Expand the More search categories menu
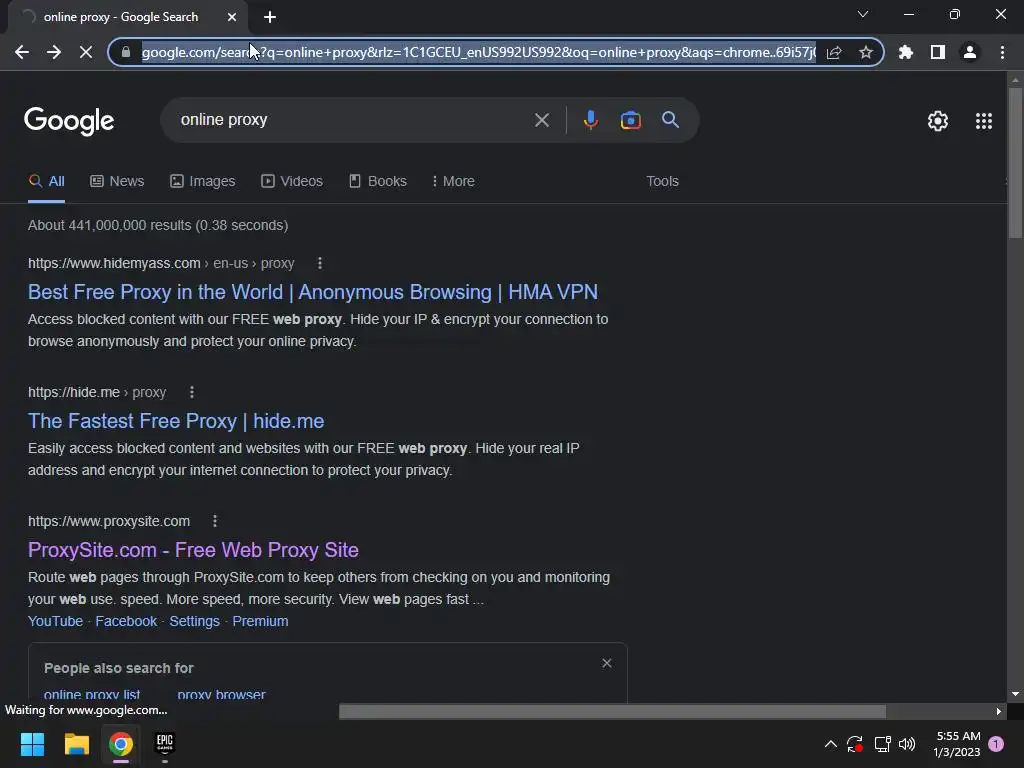Viewport: 1024px width, 768px height. click(453, 181)
